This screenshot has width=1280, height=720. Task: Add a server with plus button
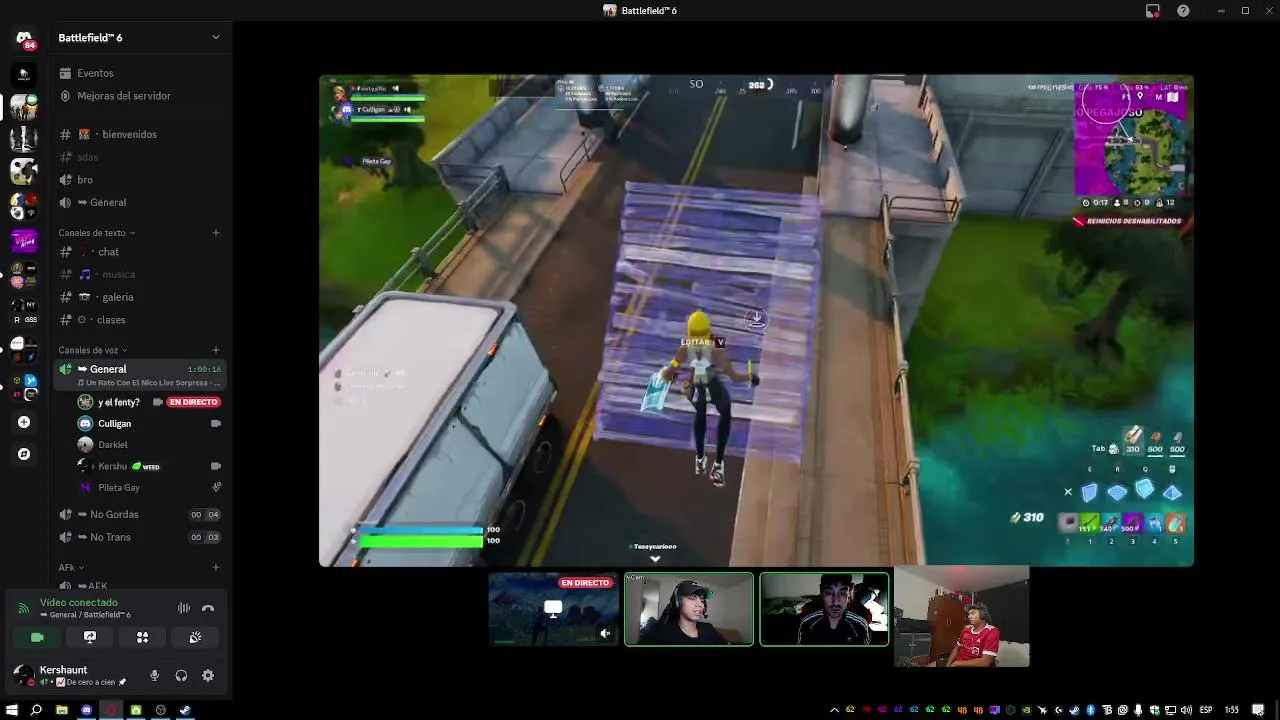click(24, 422)
